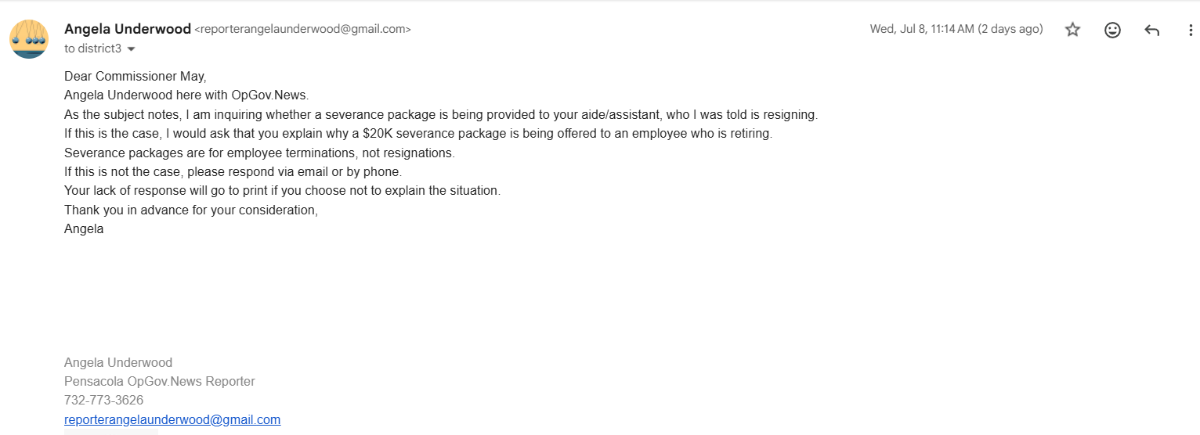The width and height of the screenshot is (1200, 435).
Task: Click the 'Dear Commissioner May,' greeting
Action: [x=135, y=76]
